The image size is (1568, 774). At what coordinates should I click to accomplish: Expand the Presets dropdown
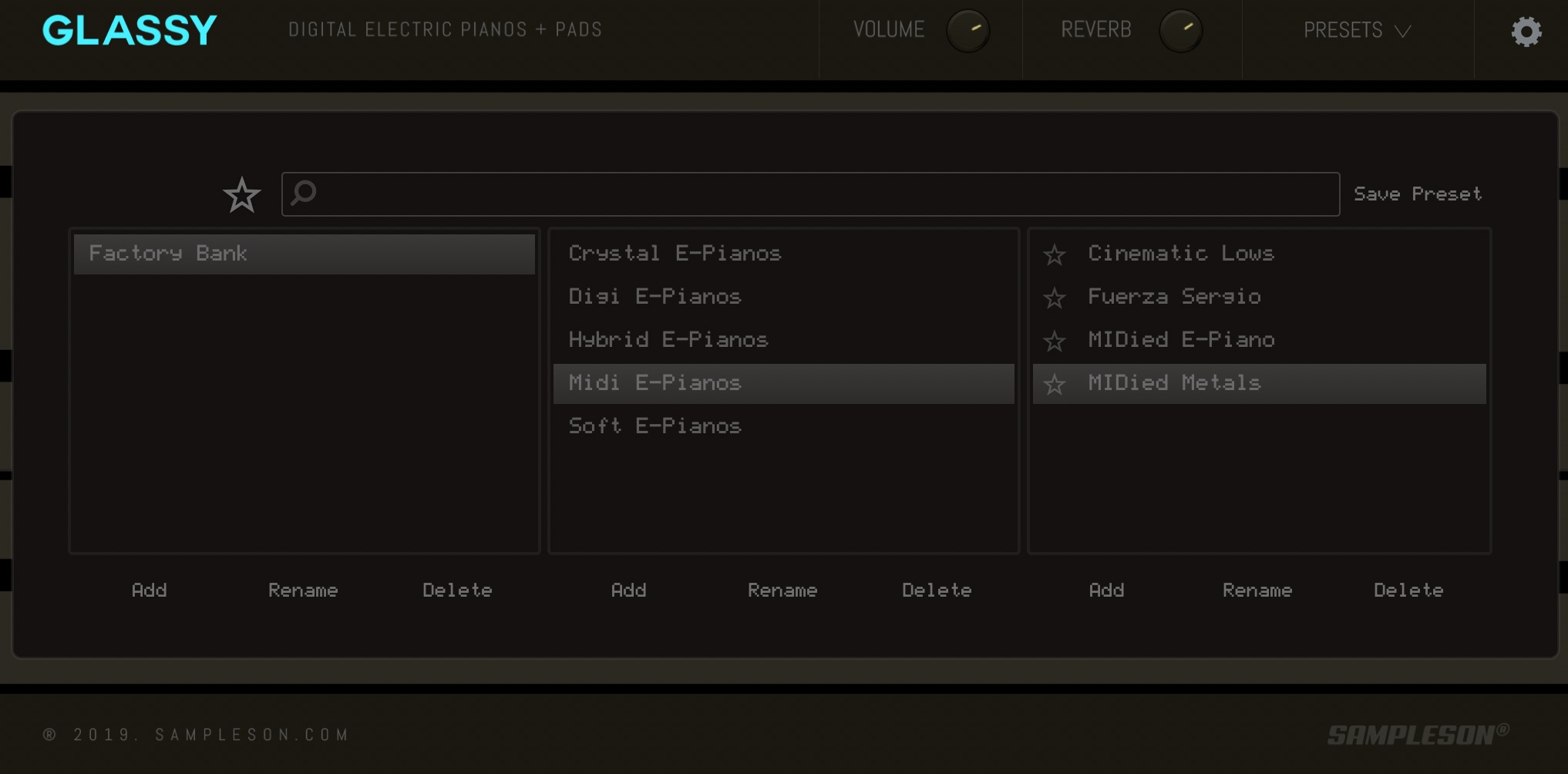tap(1357, 31)
